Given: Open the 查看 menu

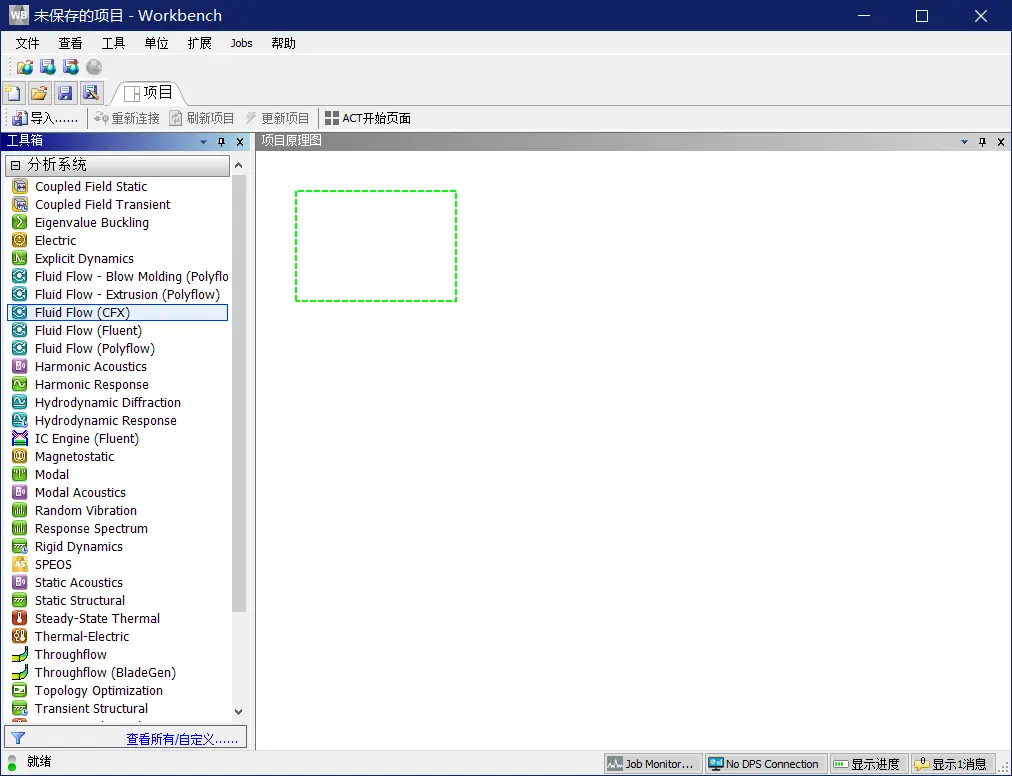Looking at the screenshot, I should click(x=70, y=43).
